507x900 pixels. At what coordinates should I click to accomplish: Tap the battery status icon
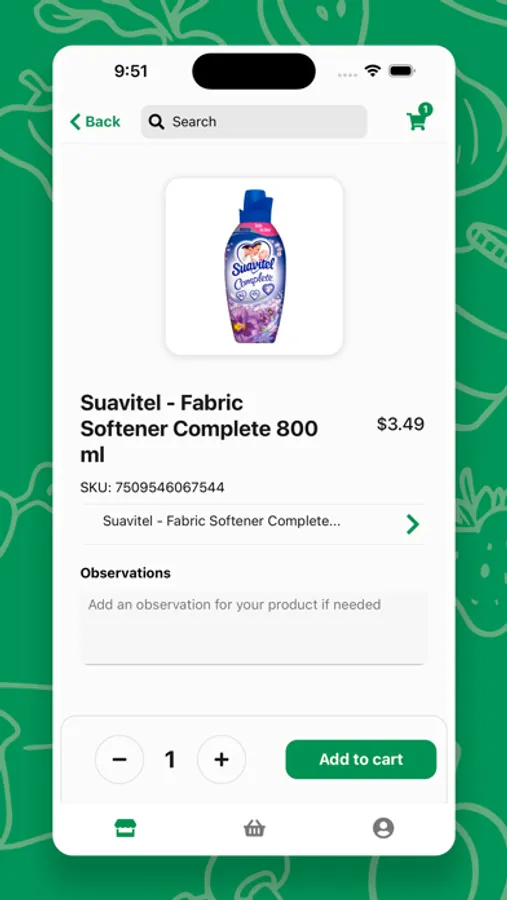[402, 71]
